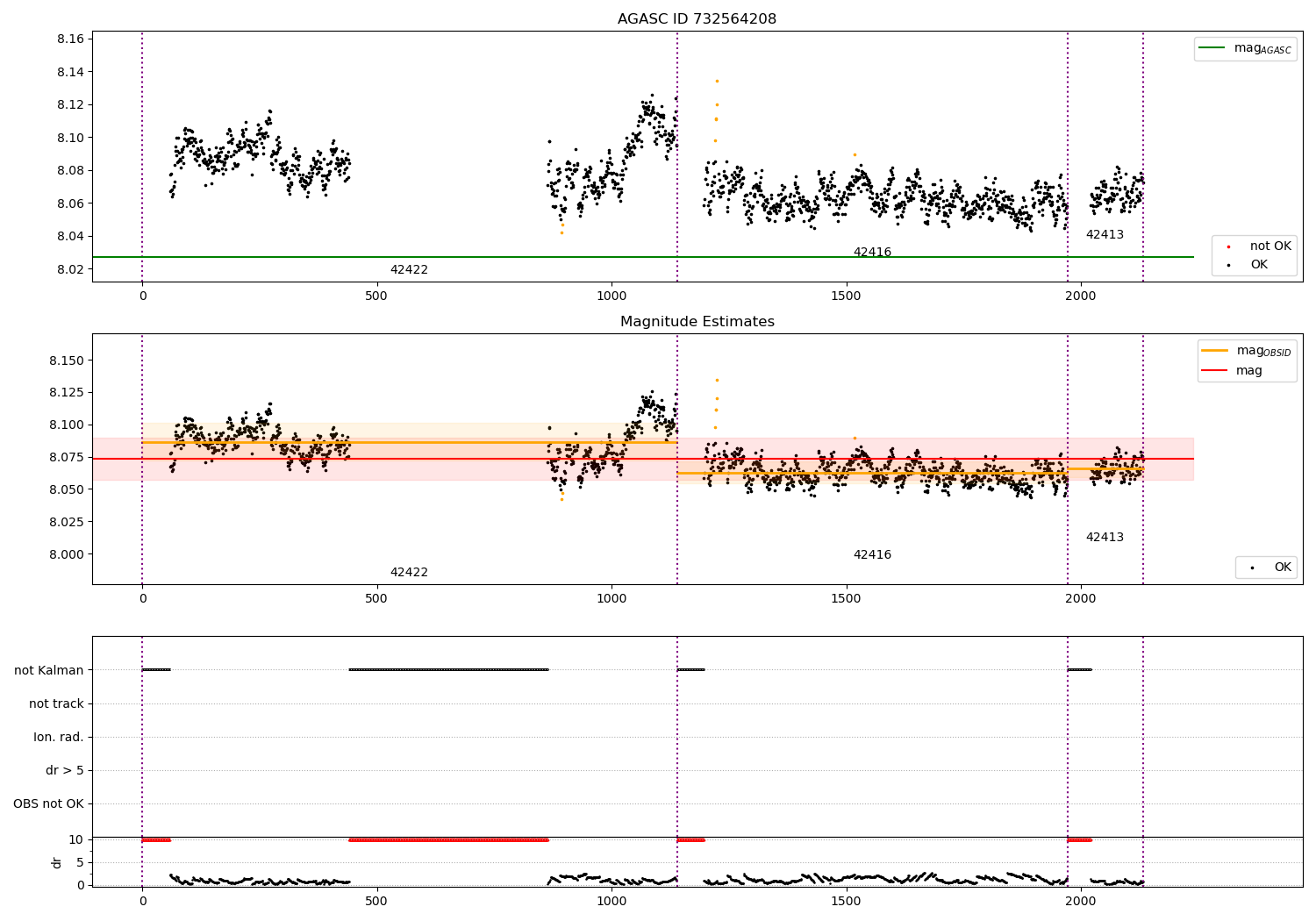The width and height of the screenshot is (1316, 921).
Task: Click the 42413 label in Magnitude Estimates plot
Action: coord(1105,537)
